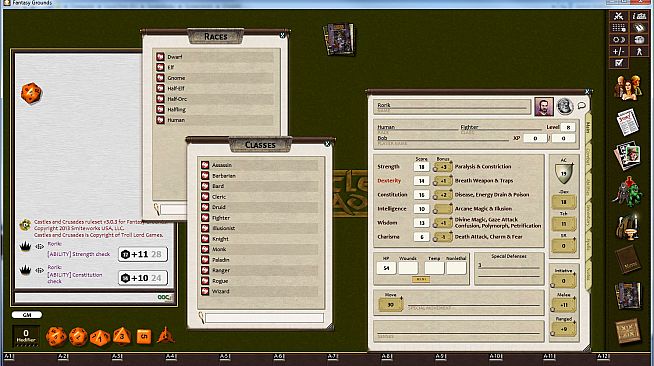The image size is (654, 366).
Task: Open the Assassin class link icon
Action: 205,165
